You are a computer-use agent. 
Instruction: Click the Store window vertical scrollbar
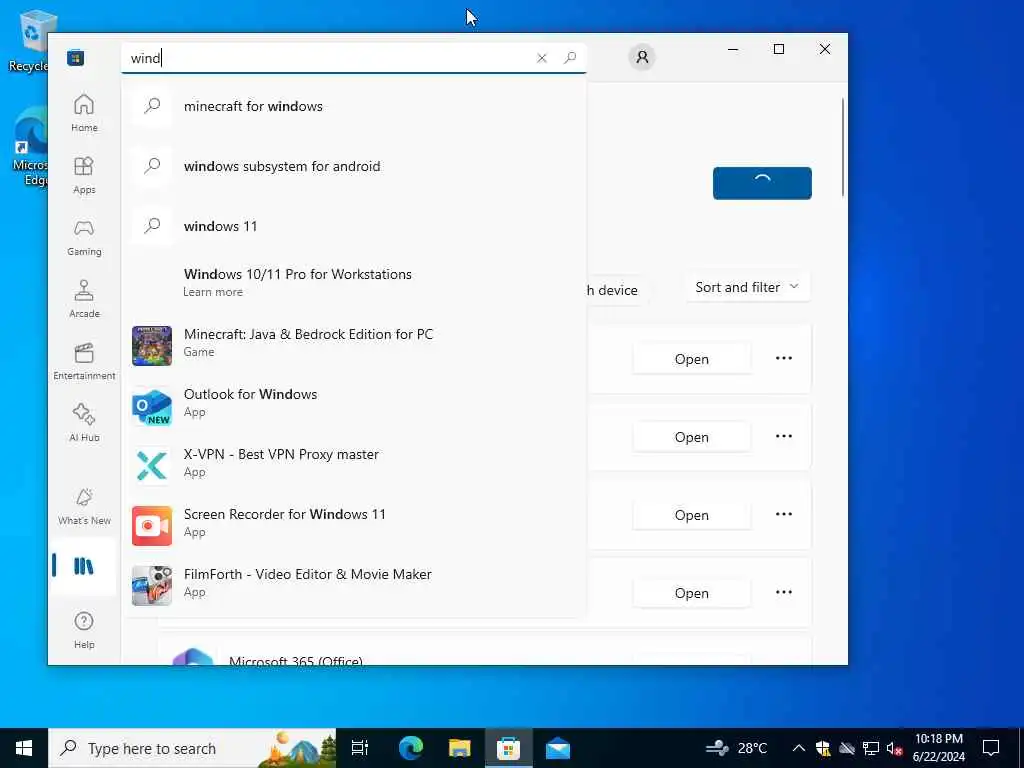(842, 147)
